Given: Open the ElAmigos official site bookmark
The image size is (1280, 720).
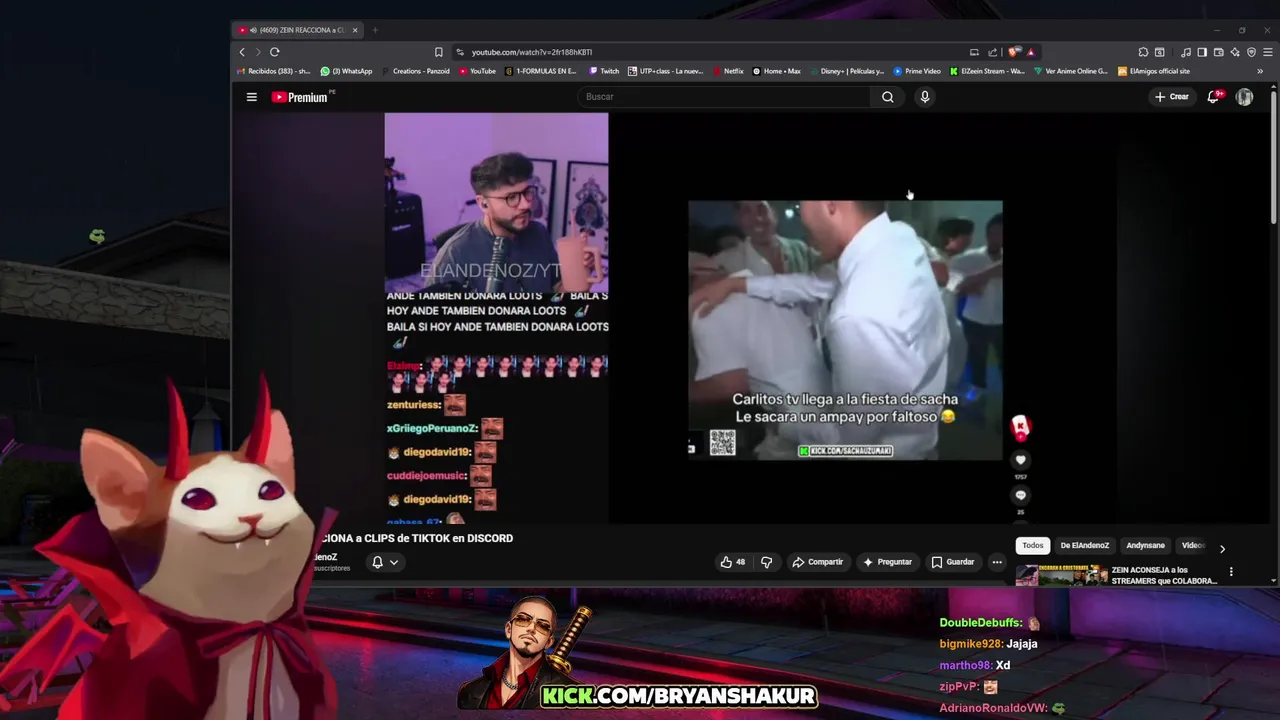Looking at the screenshot, I should pos(1154,71).
